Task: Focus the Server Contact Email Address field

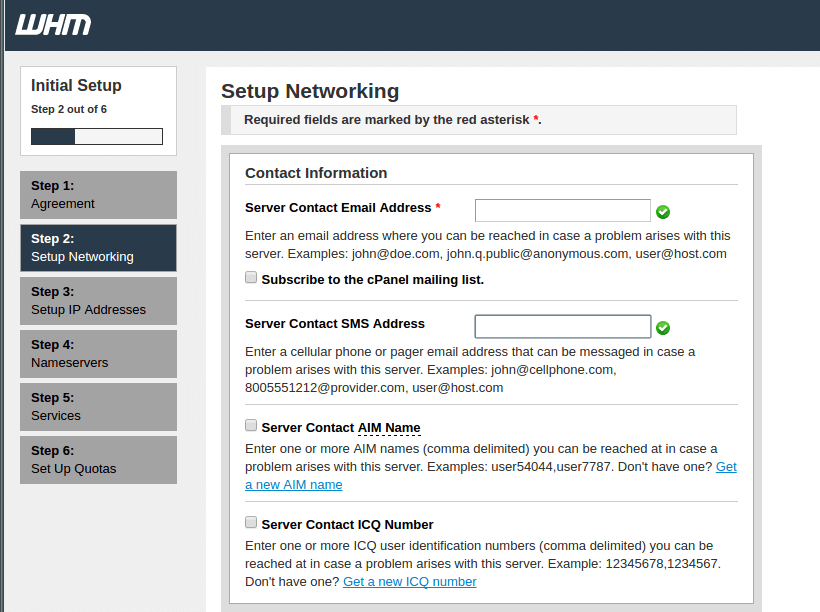Action: (563, 210)
